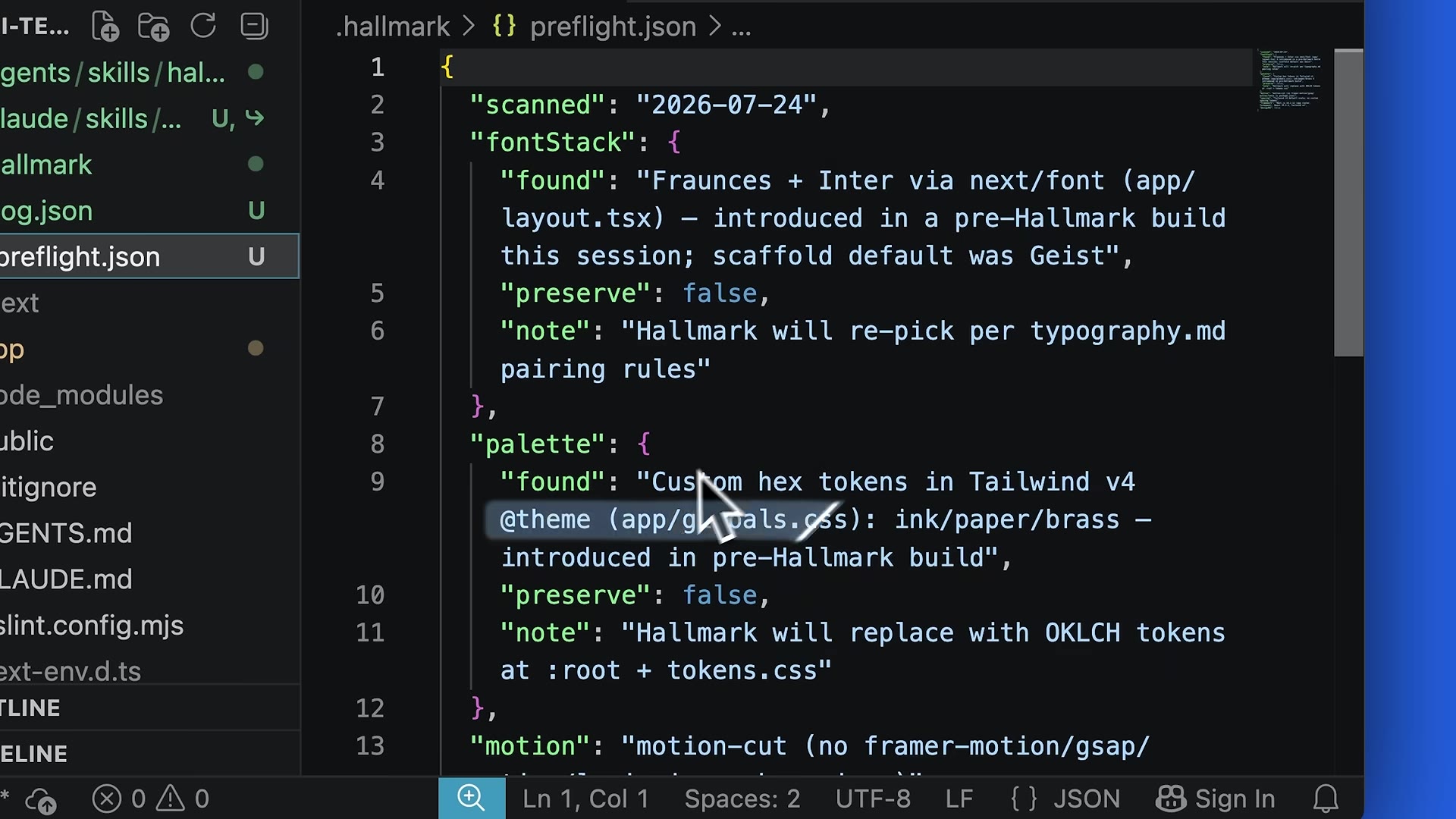Click the editor vertical scrollbar thumb
The image size is (1456, 819).
[1348, 202]
